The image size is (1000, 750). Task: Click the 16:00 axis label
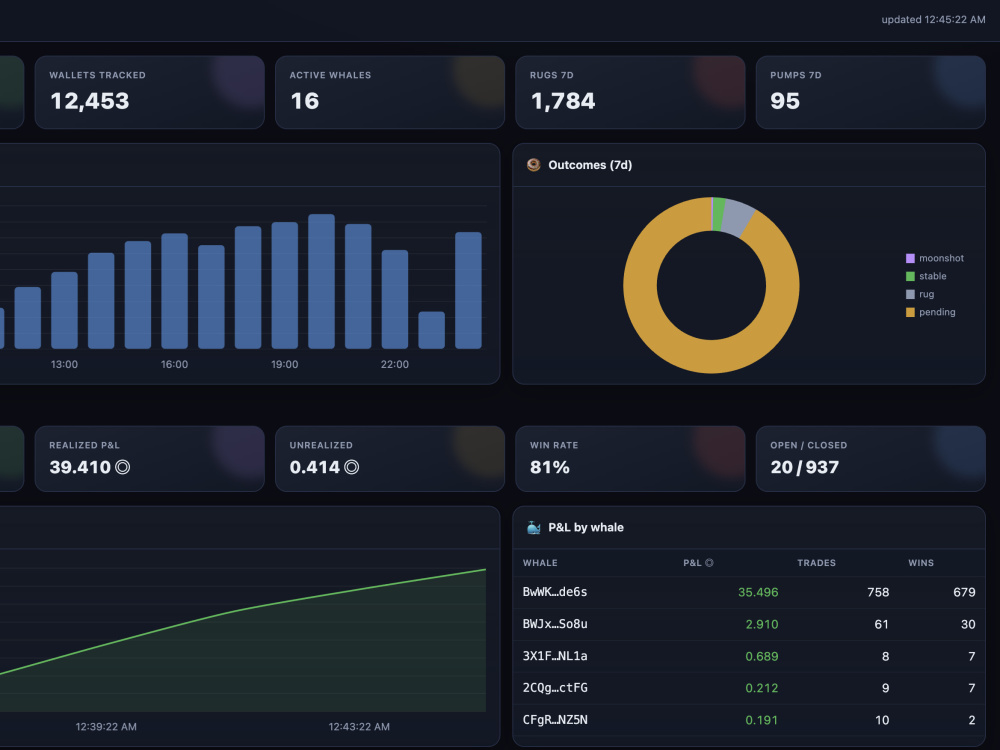174,364
